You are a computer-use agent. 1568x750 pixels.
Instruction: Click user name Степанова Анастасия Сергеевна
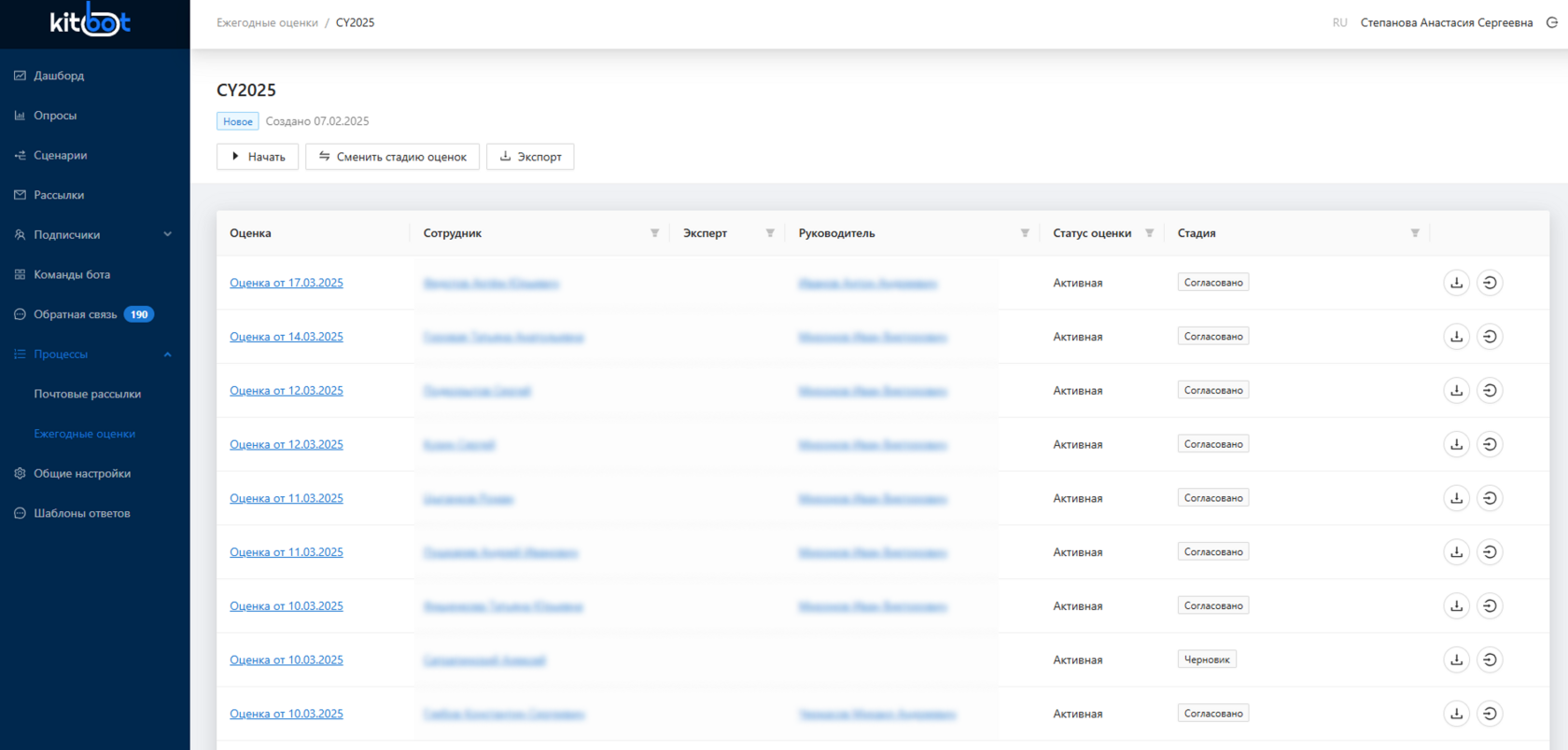pos(1447,22)
